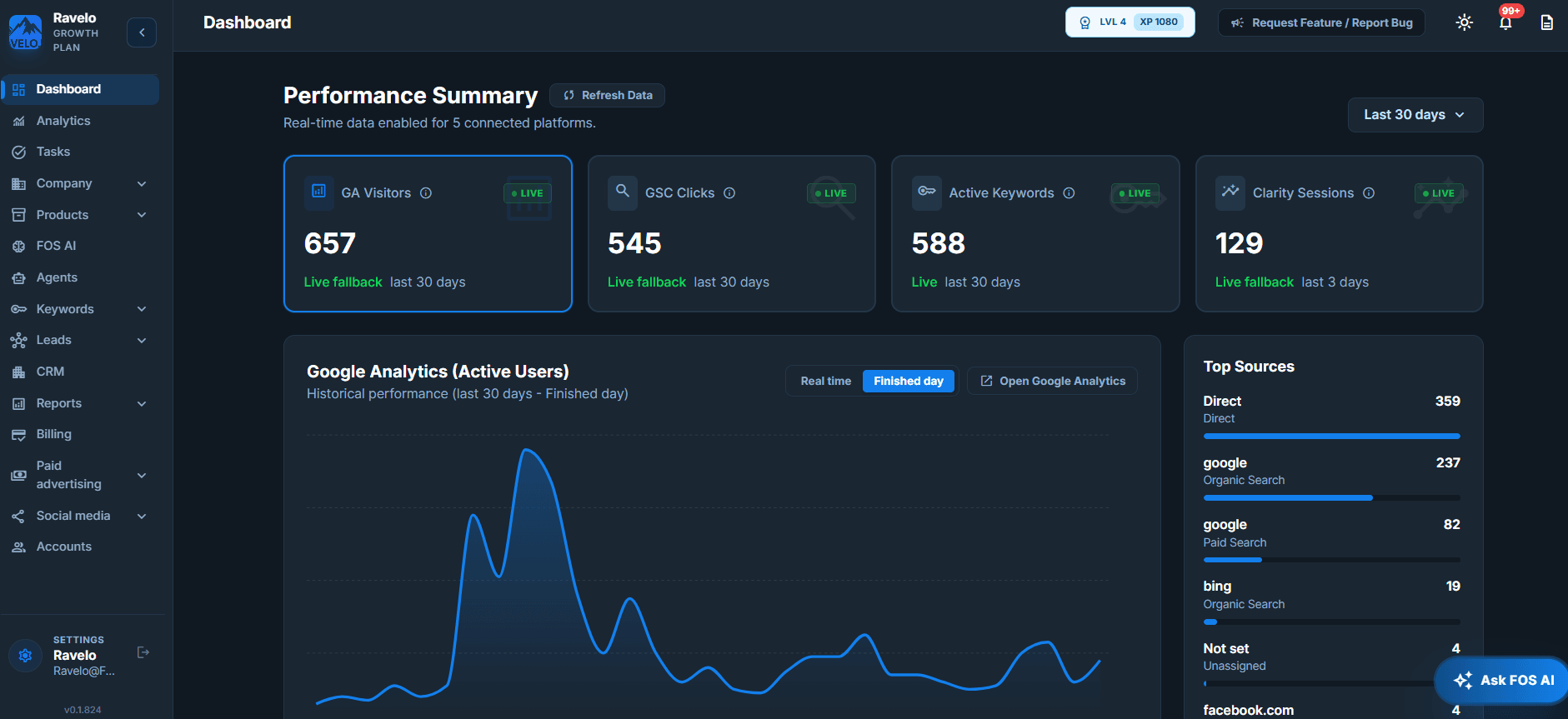Expand the Company menu chevron

click(142, 184)
